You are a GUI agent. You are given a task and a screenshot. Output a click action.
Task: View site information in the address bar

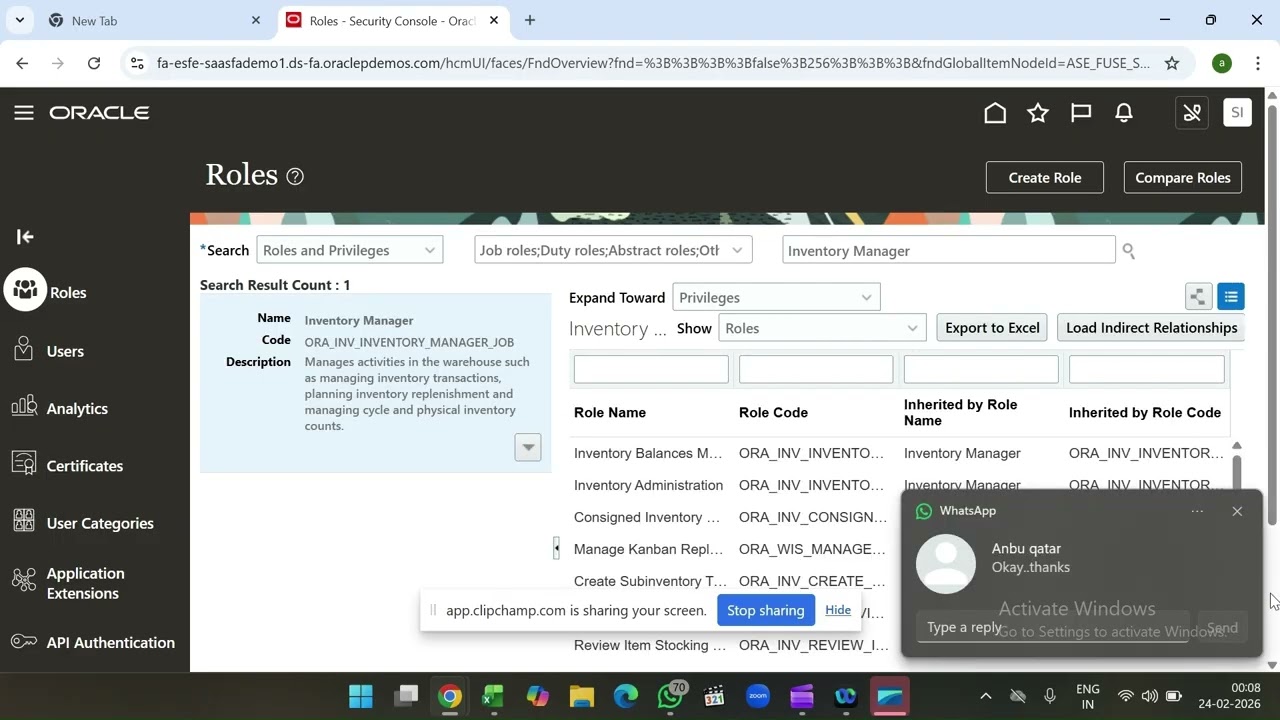(x=137, y=63)
